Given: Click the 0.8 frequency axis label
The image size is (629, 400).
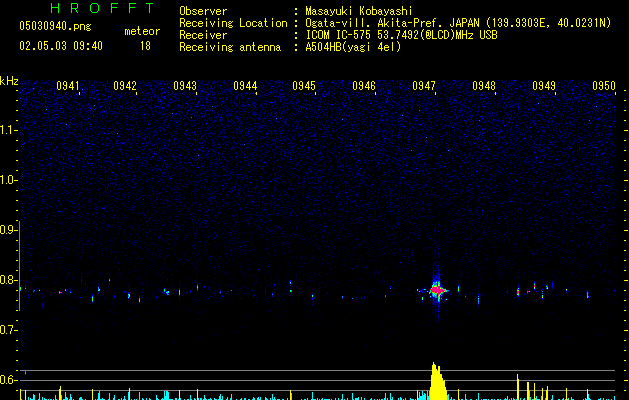Looking at the screenshot, I should (8, 280).
